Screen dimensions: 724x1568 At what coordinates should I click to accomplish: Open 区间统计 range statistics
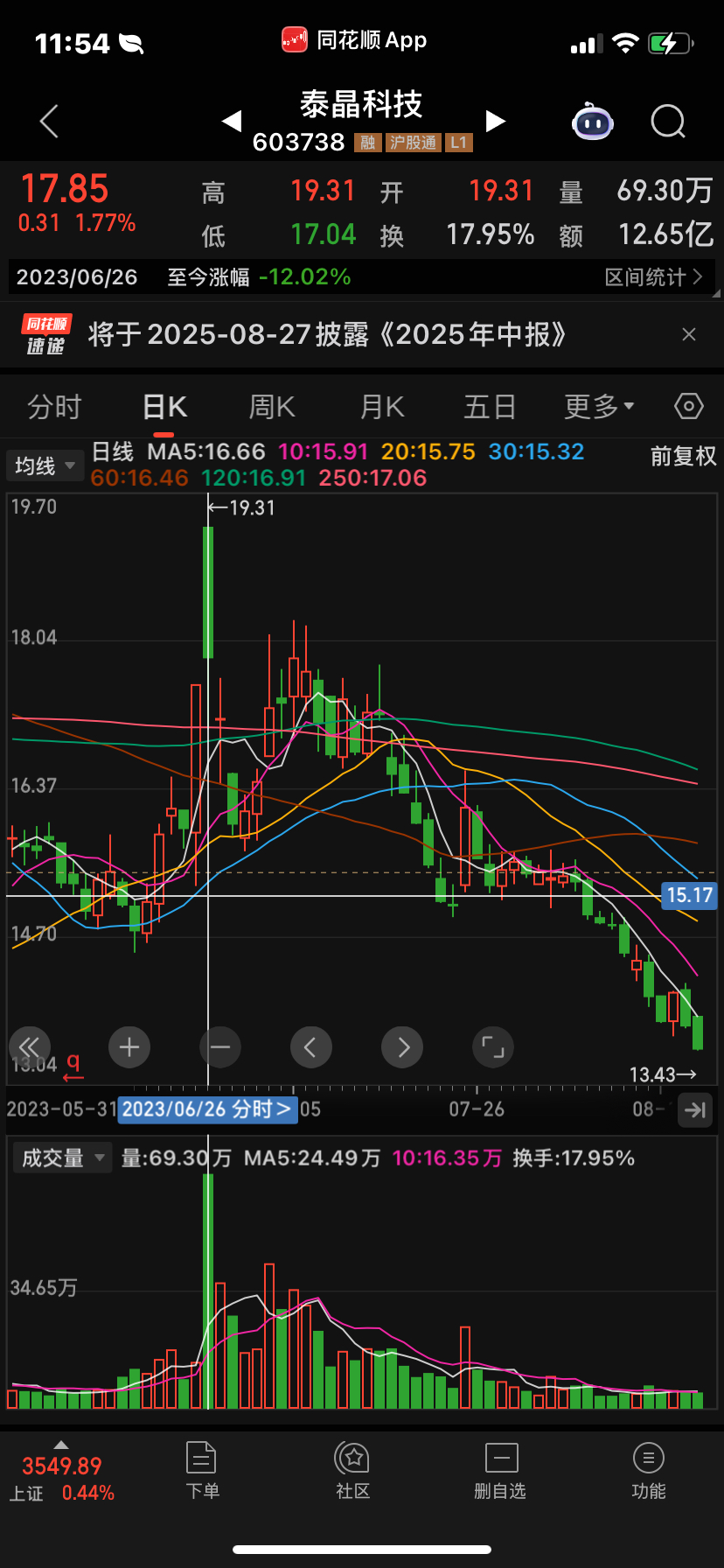(x=654, y=277)
